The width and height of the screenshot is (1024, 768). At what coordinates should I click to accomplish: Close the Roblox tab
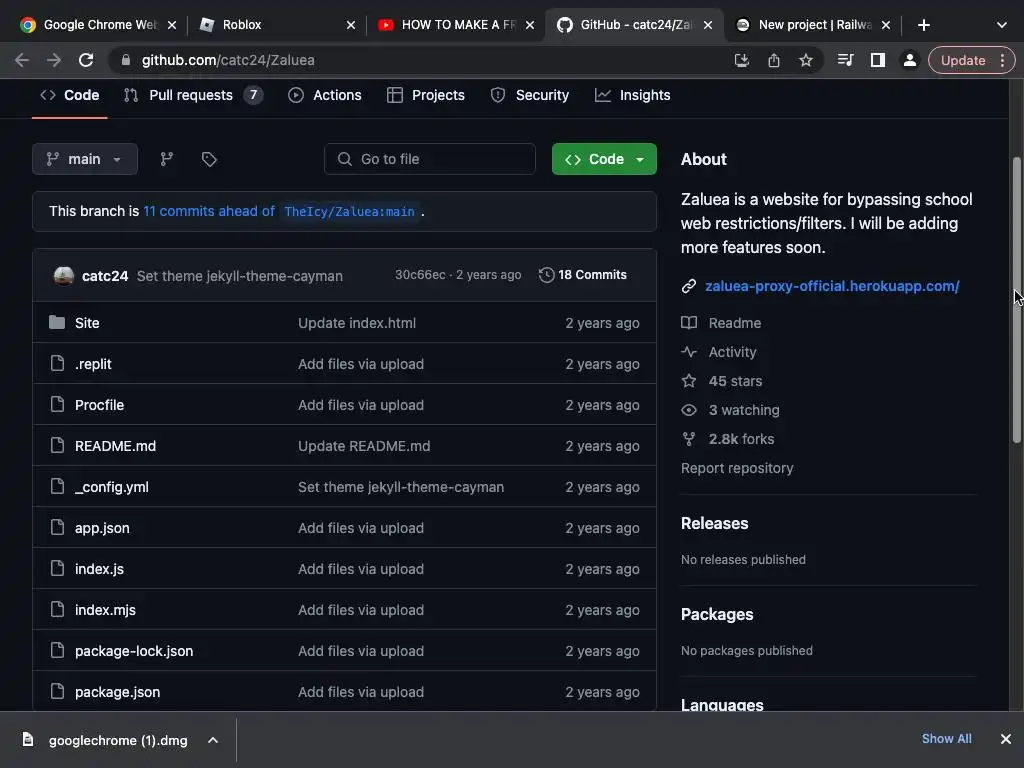[x=351, y=25]
